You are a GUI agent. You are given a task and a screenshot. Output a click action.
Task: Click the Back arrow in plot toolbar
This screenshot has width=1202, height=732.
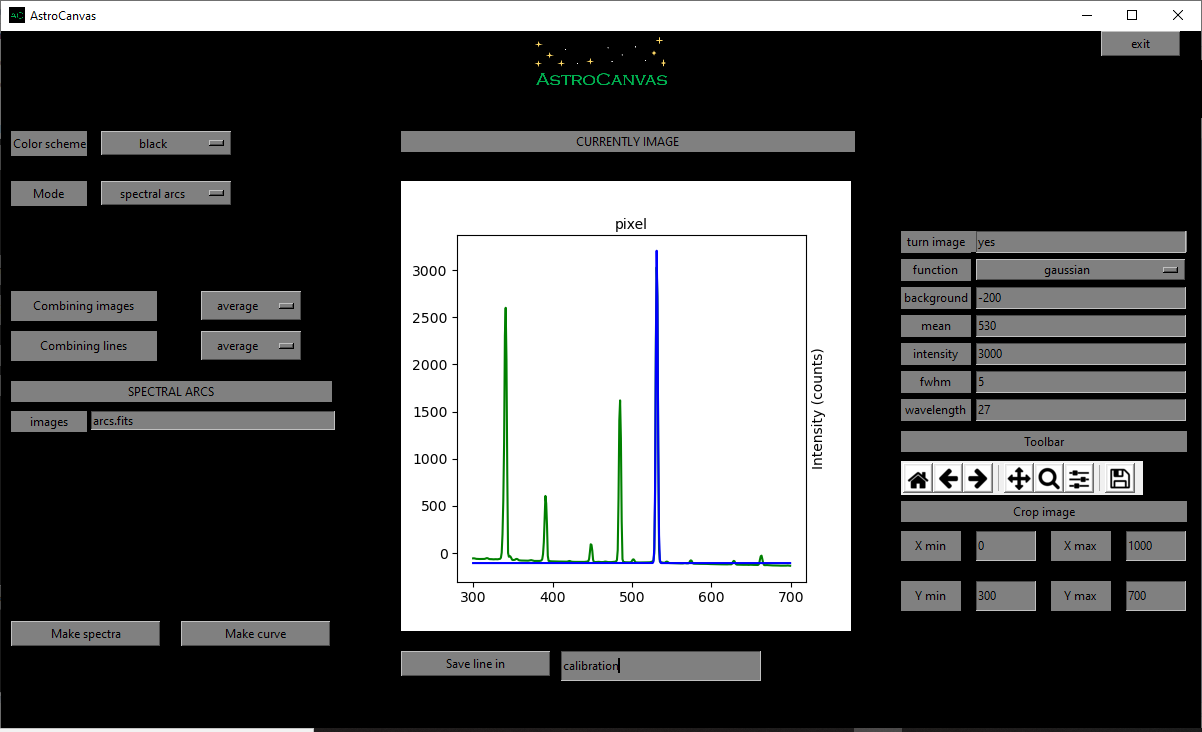(948, 479)
